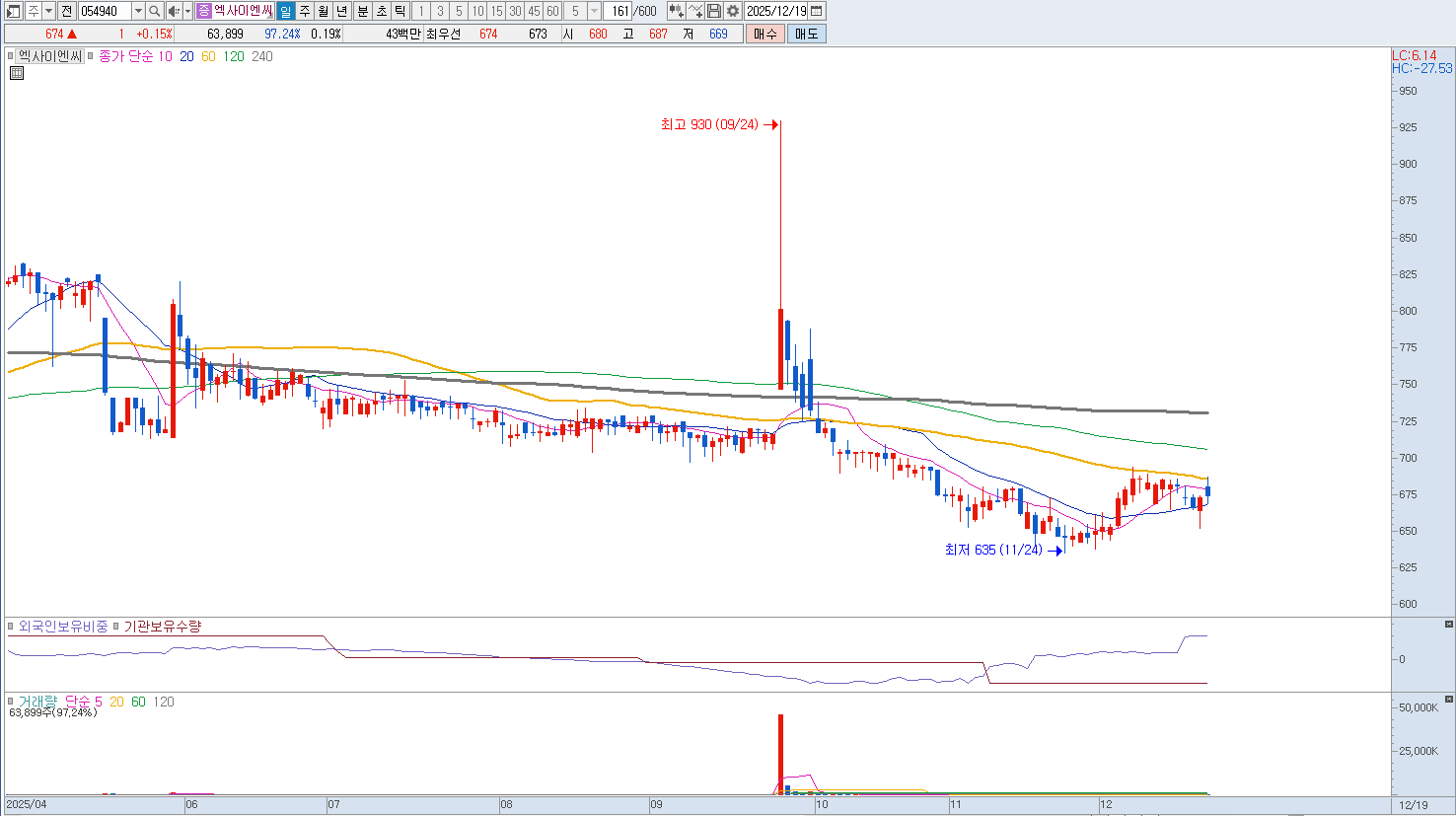Click the 054940 stock code field
The image size is (1456, 816).
pyautogui.click(x=104, y=11)
